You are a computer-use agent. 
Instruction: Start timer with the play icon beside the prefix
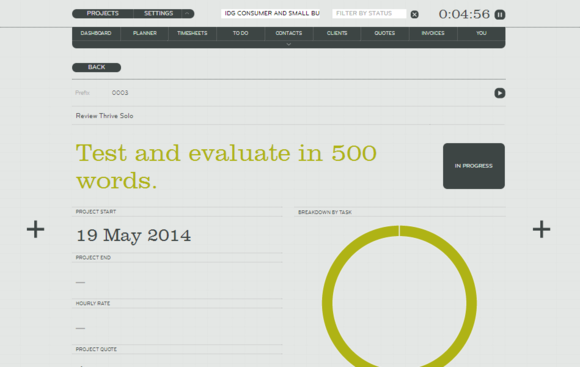click(499, 93)
